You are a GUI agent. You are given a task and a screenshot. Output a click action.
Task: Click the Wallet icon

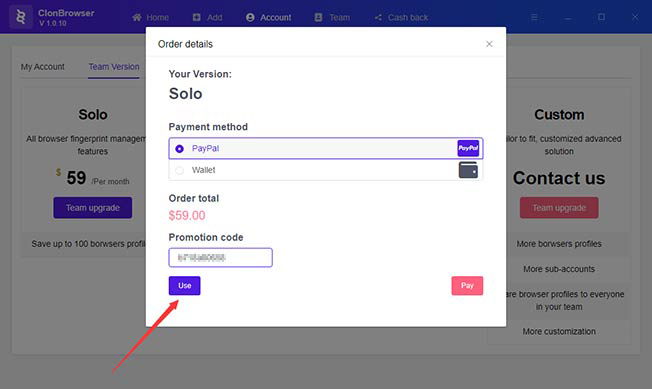(x=468, y=170)
